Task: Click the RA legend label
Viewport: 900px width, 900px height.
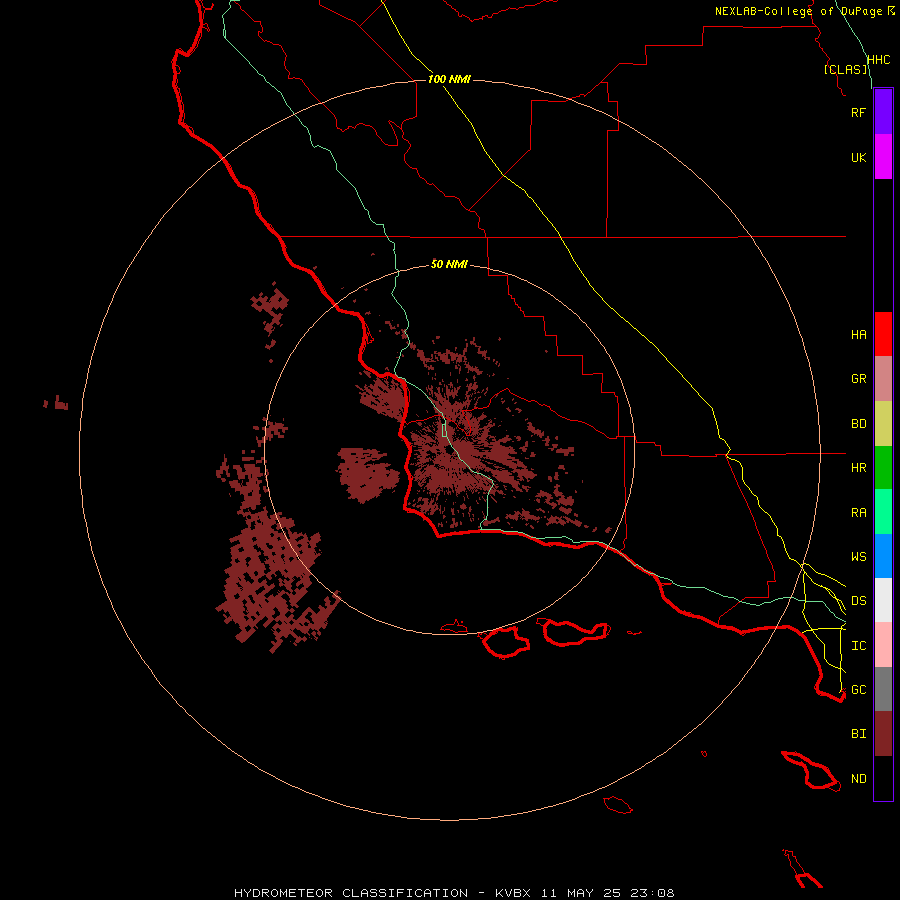Action: pos(858,513)
